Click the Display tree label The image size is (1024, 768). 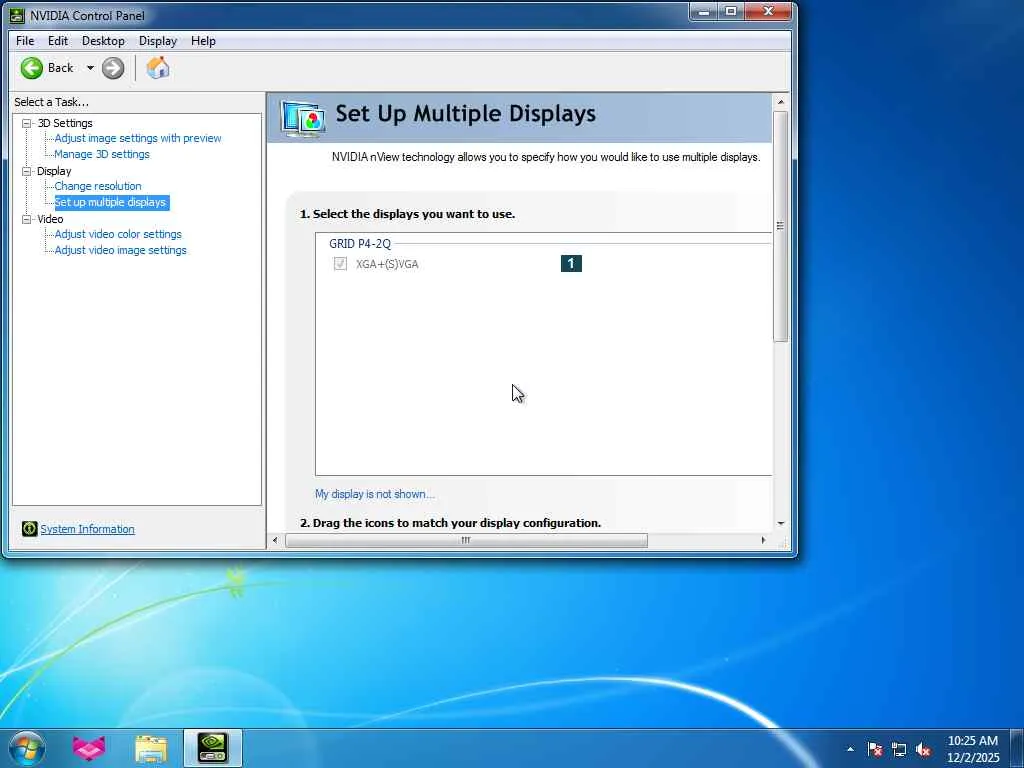click(x=54, y=171)
